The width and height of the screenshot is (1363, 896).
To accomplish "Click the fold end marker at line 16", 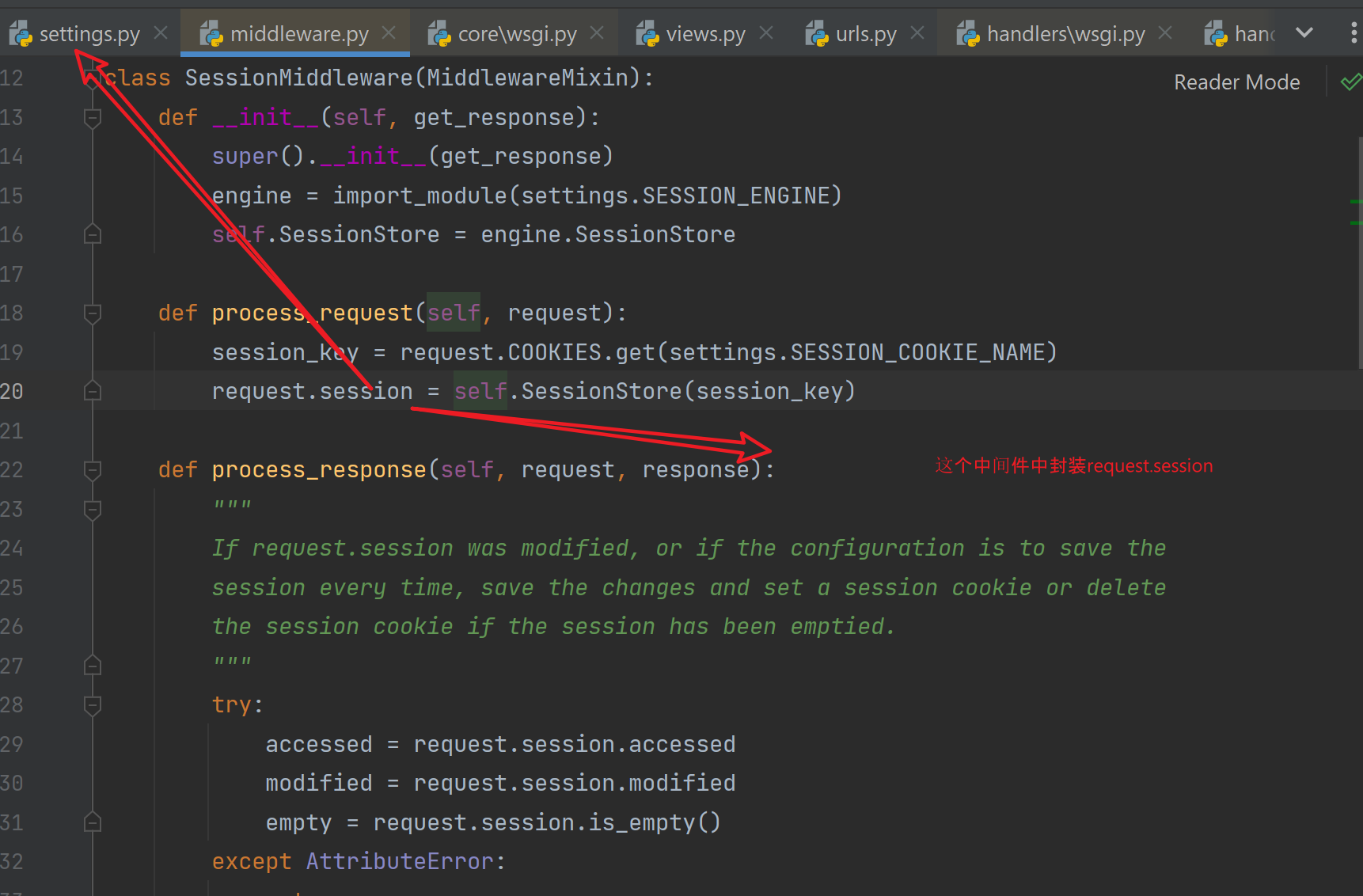I will click(x=93, y=234).
